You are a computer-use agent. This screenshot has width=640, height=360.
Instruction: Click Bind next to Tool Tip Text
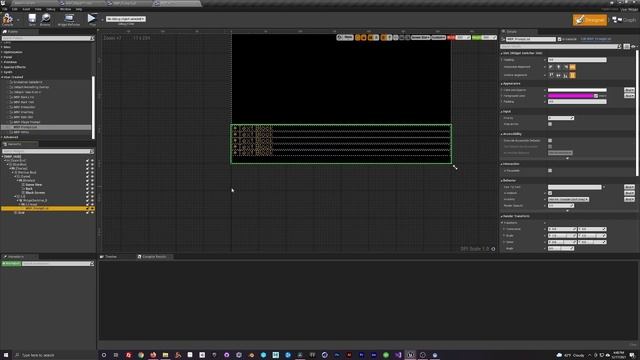coord(629,187)
